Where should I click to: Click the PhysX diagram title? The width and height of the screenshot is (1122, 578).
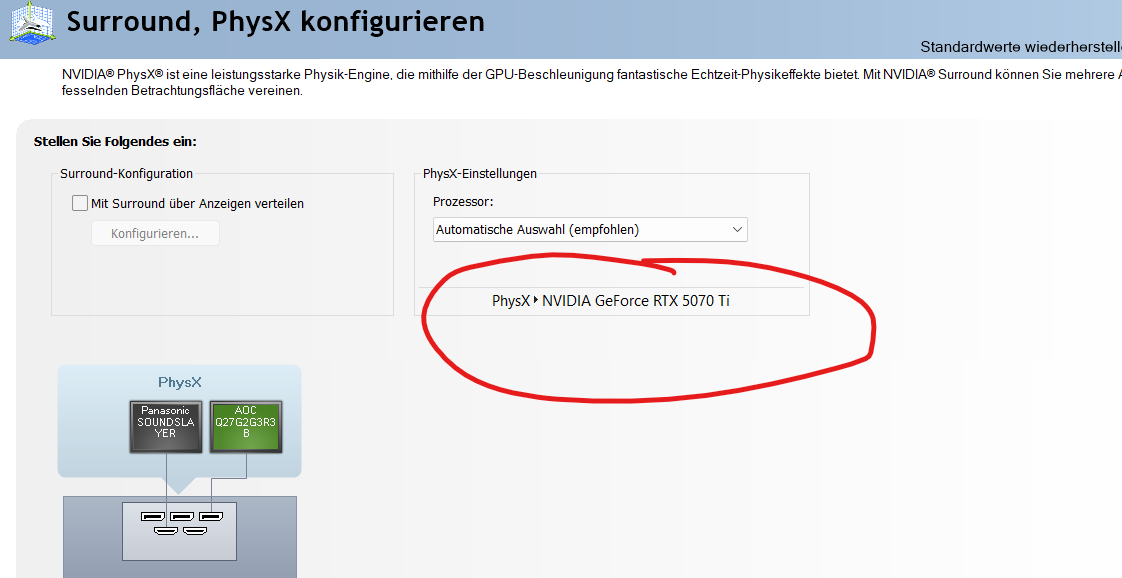pos(180,382)
